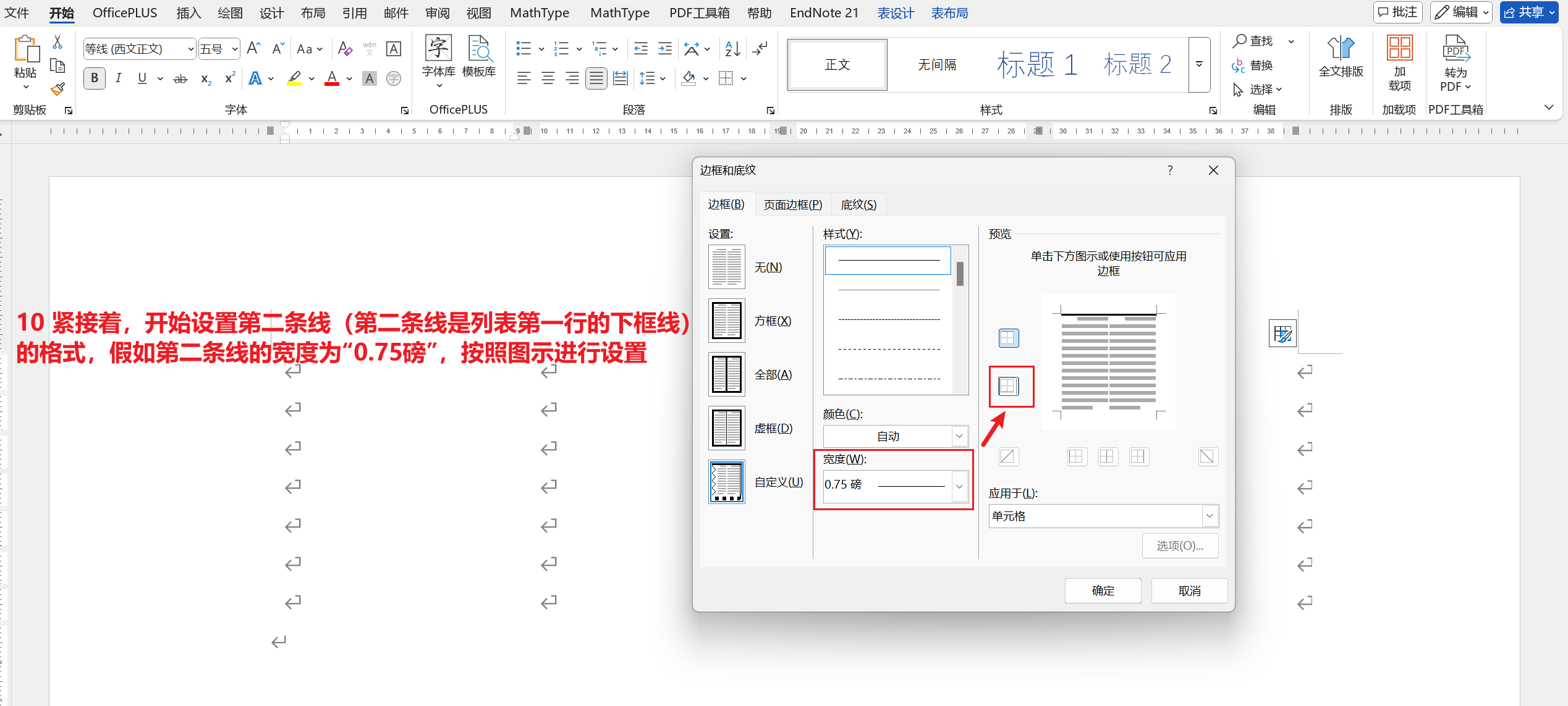Click the top border button in preview
This screenshot has height=706, width=1568.
tap(1008, 338)
